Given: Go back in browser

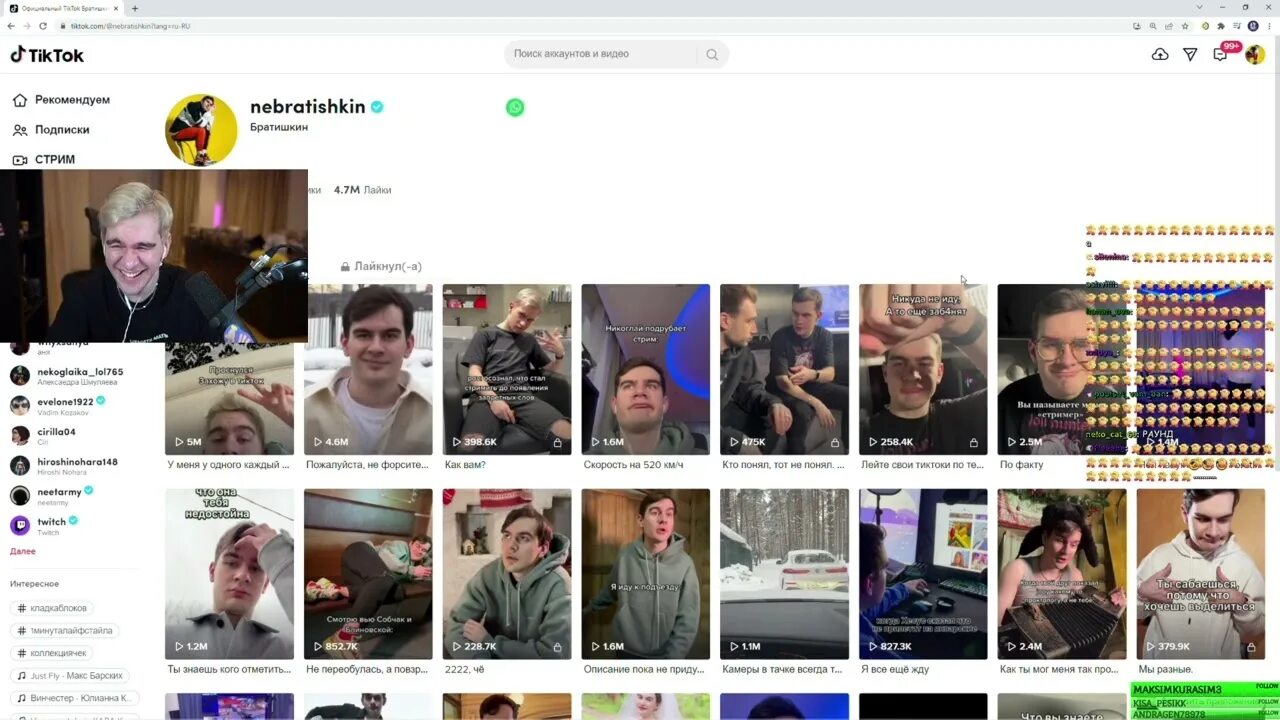Looking at the screenshot, I should [x=12, y=26].
